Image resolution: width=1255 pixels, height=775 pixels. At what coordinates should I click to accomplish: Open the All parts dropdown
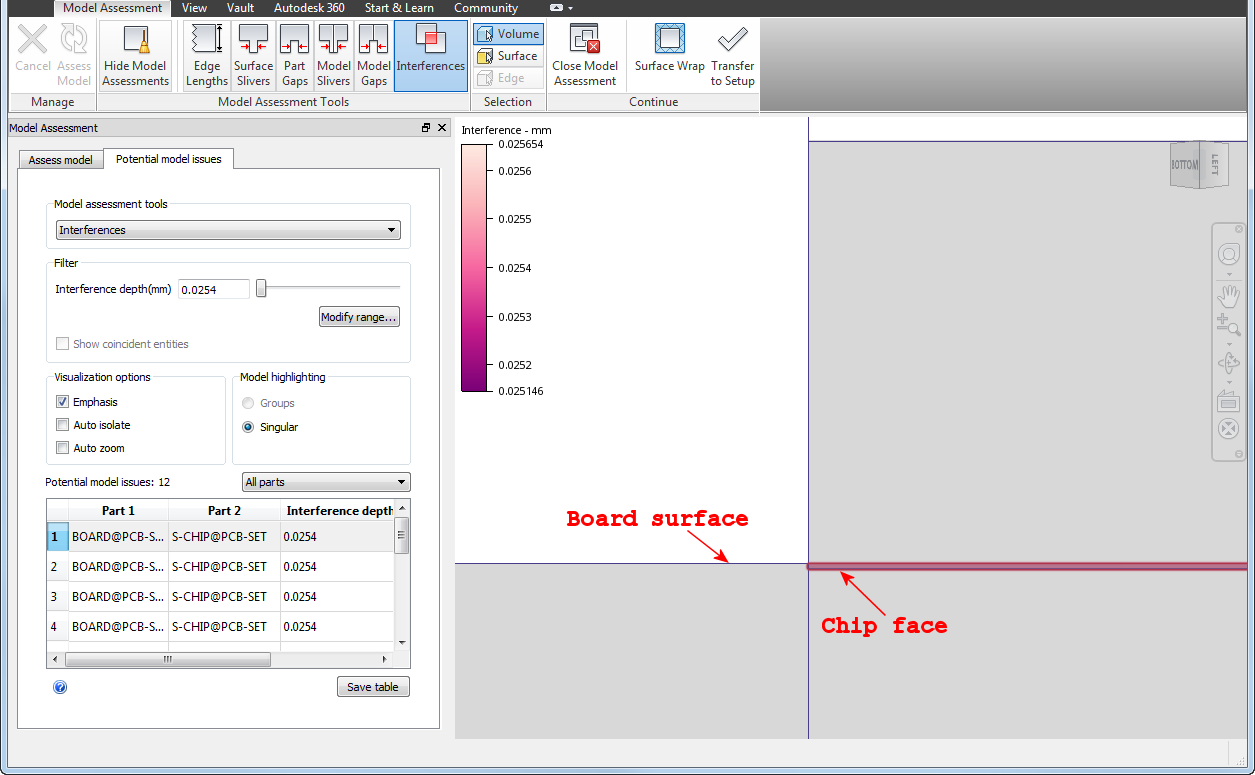[x=326, y=482]
